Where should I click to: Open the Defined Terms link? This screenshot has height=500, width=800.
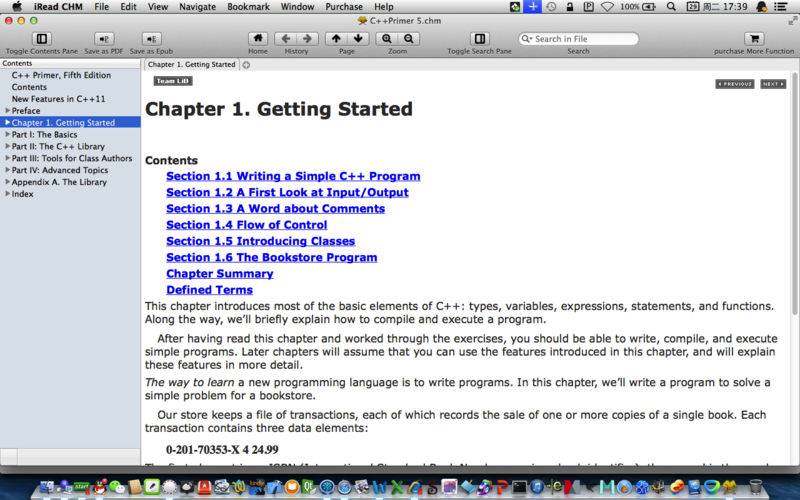(x=210, y=290)
